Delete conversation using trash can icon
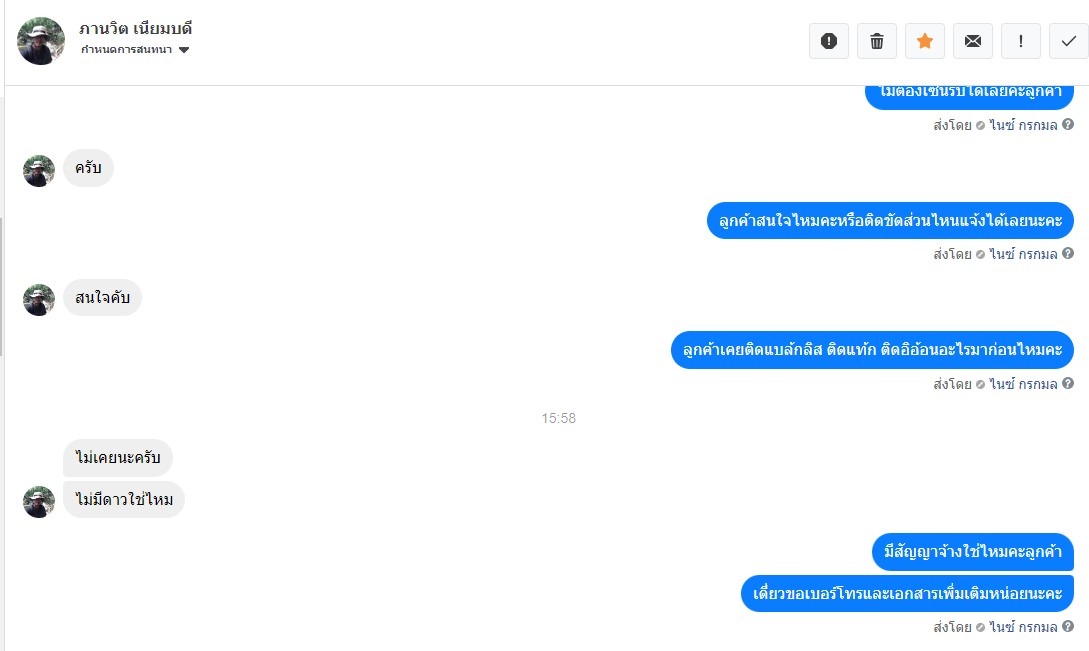 coord(876,41)
